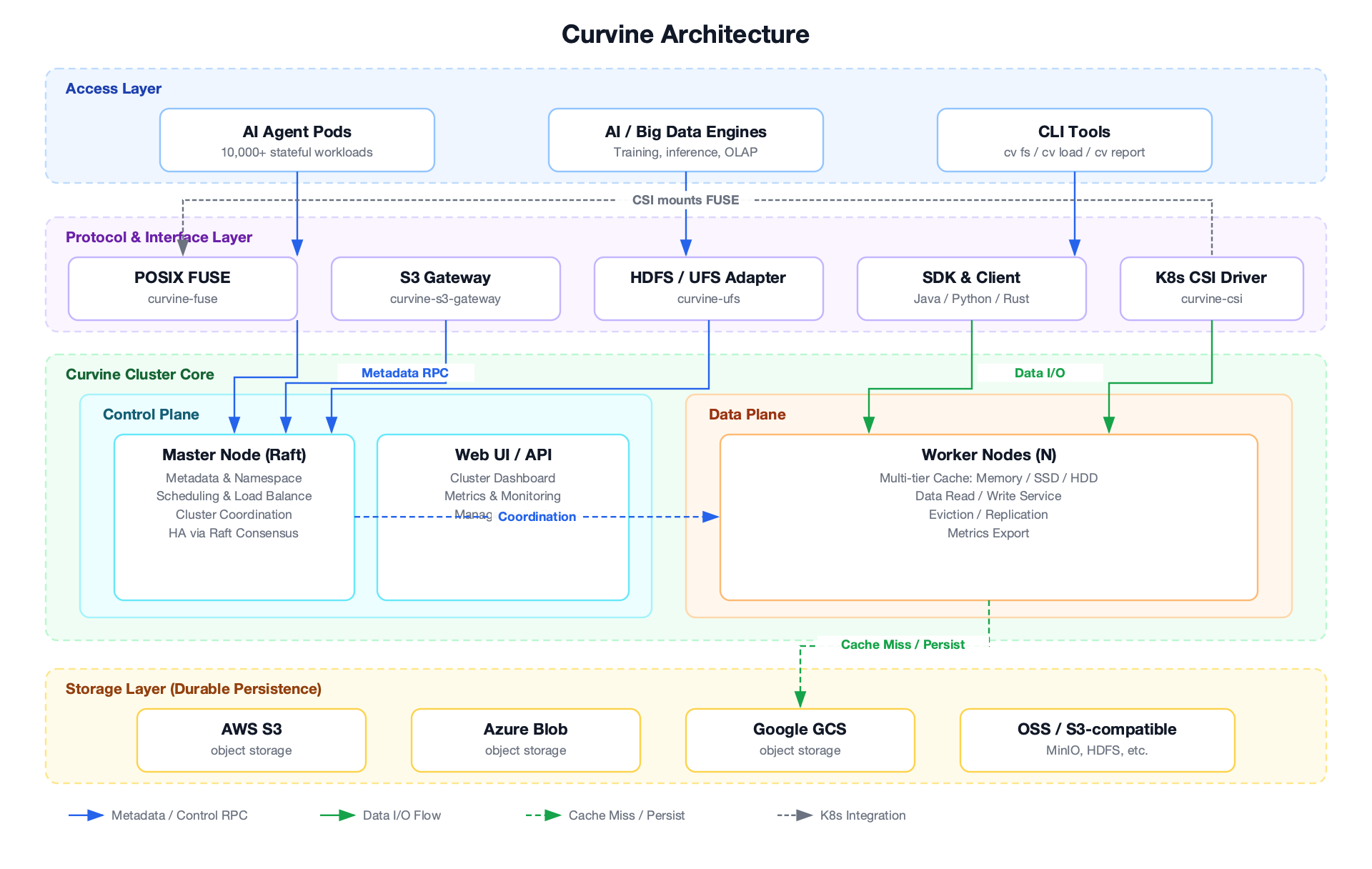
Task: Click the Curvine Architecture title
Action: [x=685, y=34]
